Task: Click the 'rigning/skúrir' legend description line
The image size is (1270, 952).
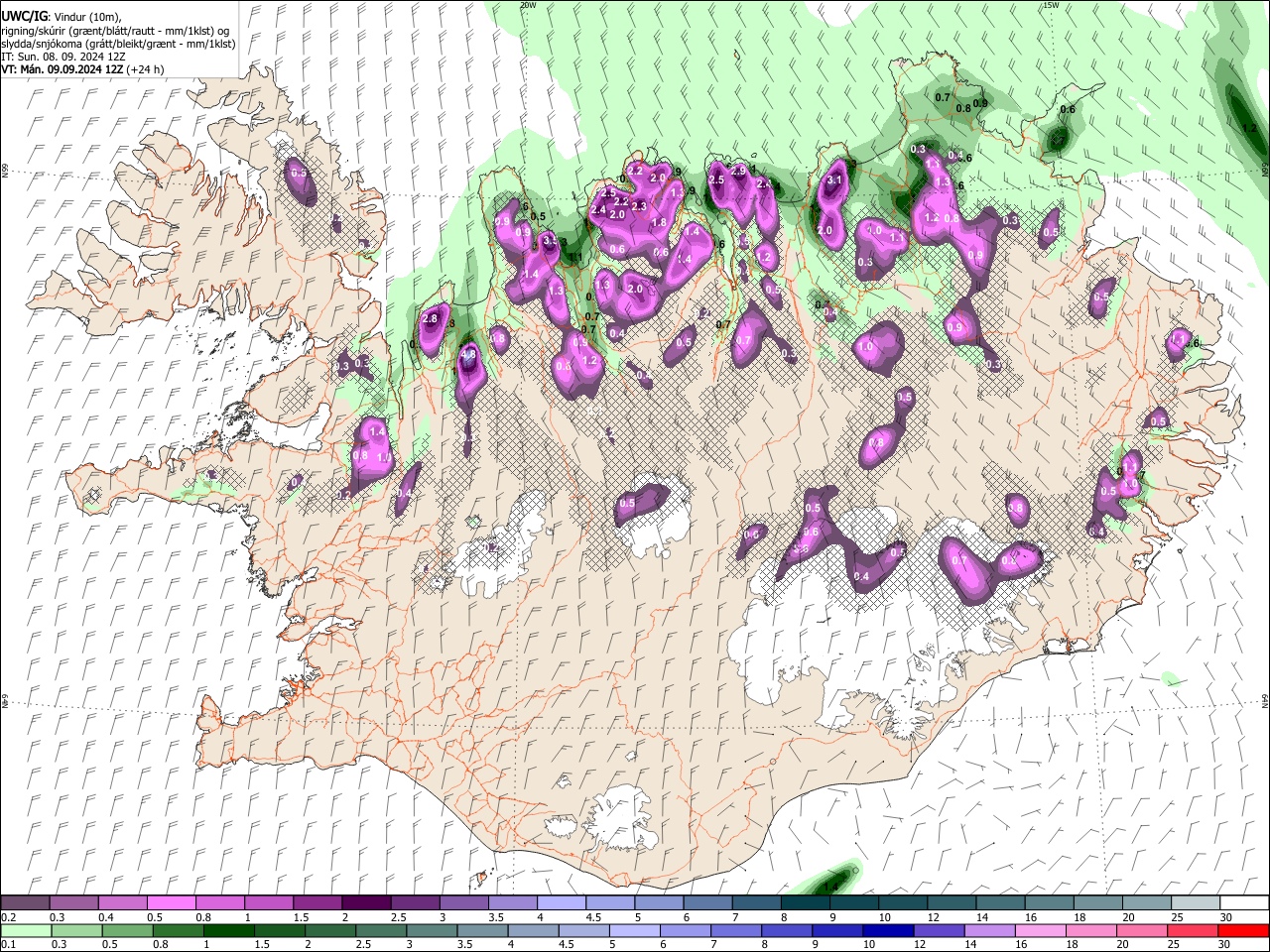Action: coord(114,31)
